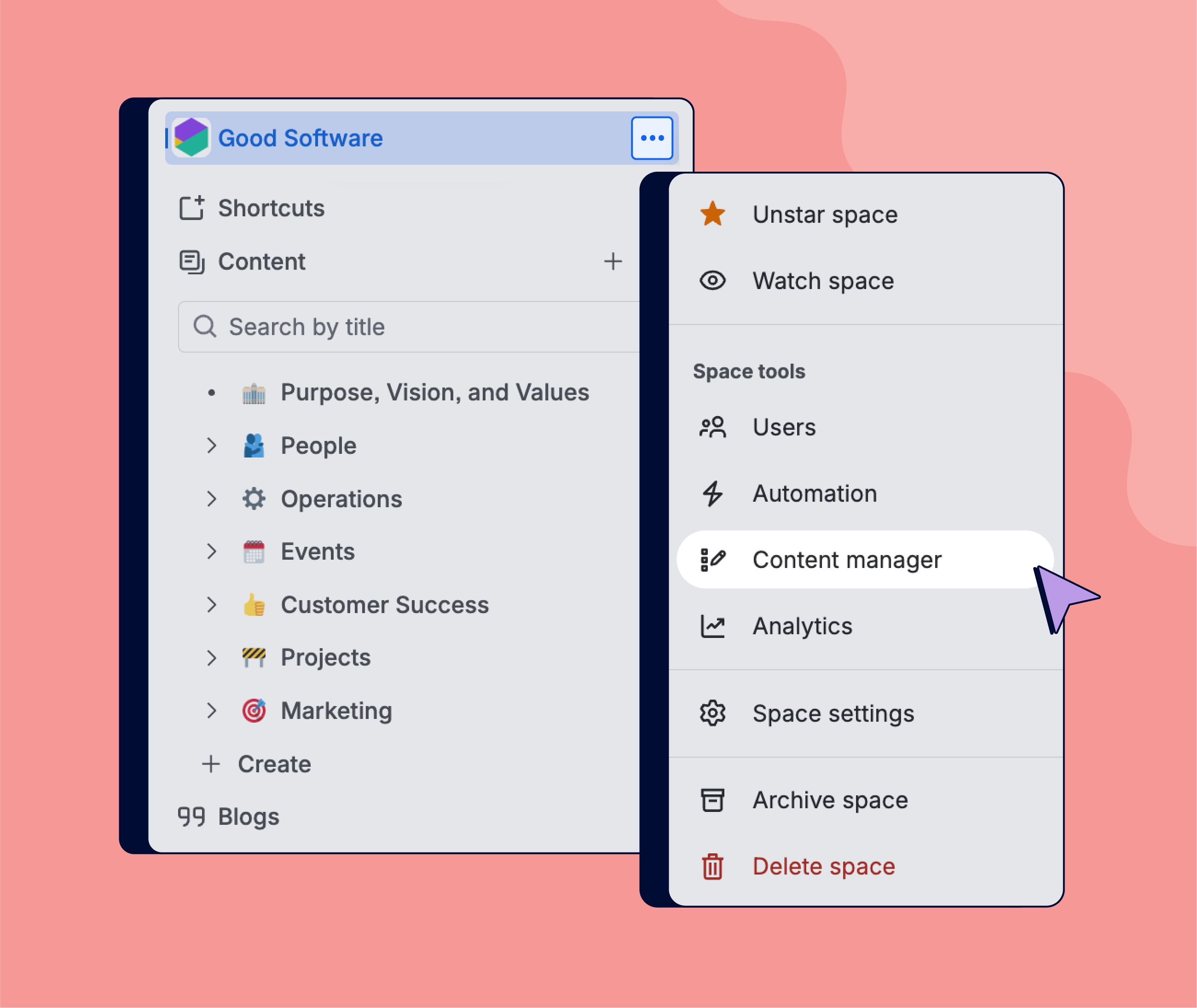Expand the Operations page tree

point(211,499)
